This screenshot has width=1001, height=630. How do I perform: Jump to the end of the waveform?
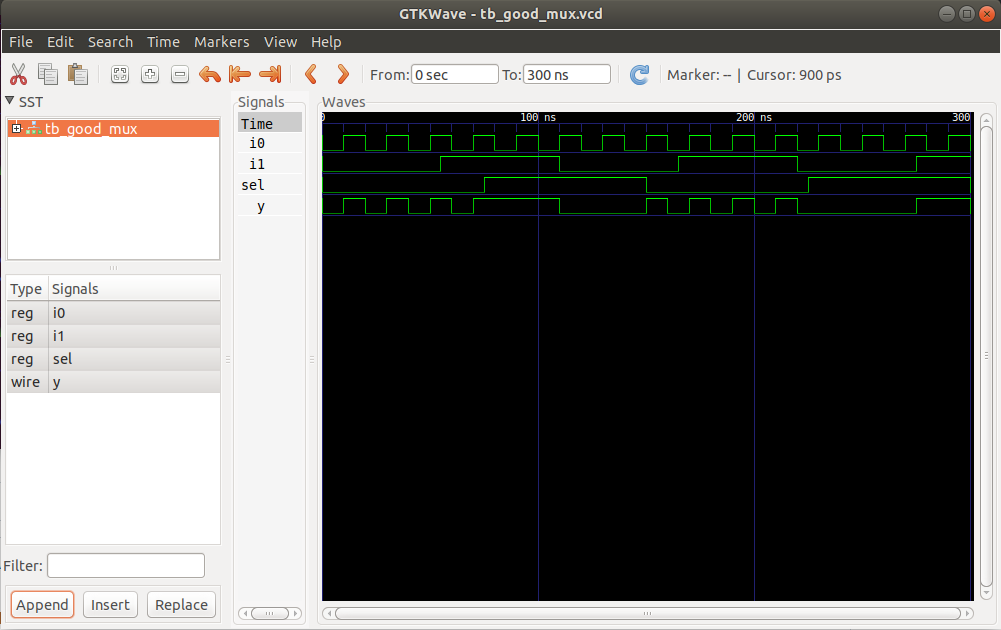[x=269, y=74]
